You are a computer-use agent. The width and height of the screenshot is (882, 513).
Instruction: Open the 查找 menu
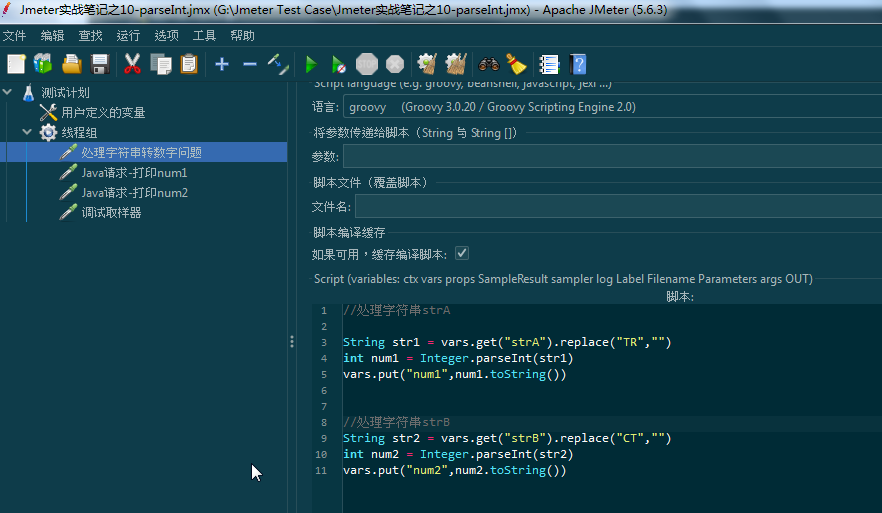click(x=91, y=35)
